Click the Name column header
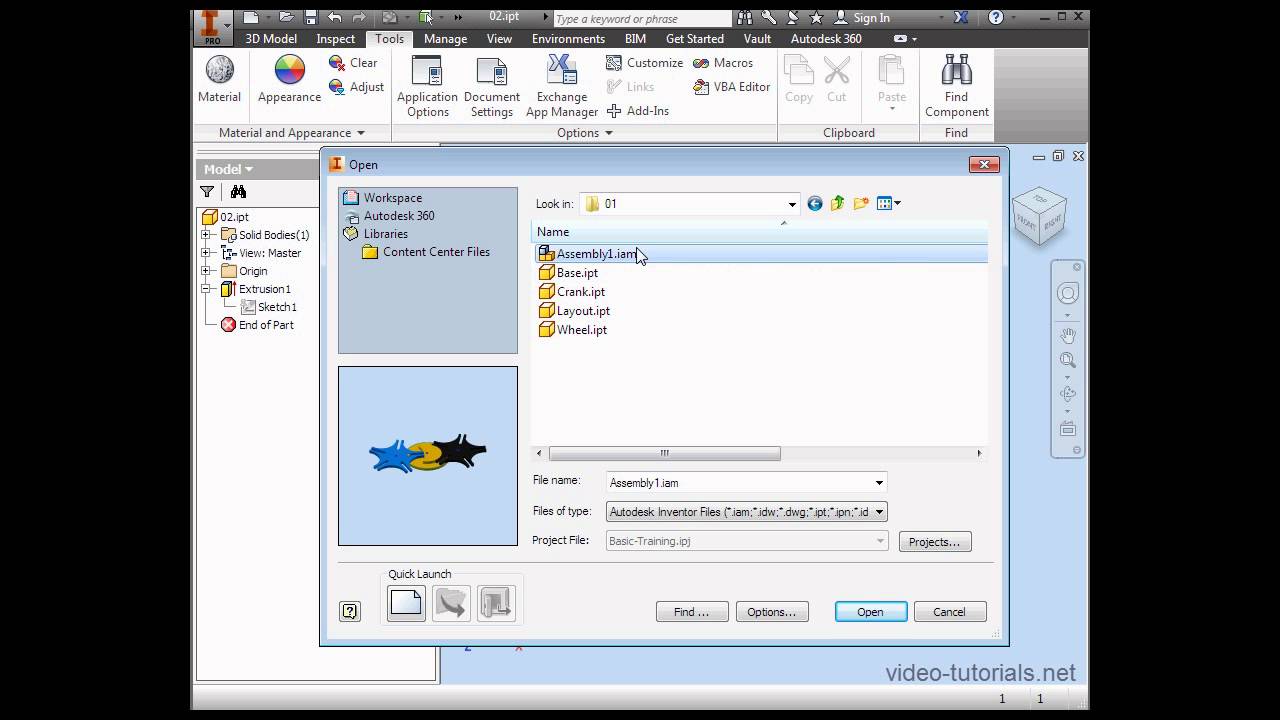Screen dimensions: 1280x720 (x=760, y=232)
